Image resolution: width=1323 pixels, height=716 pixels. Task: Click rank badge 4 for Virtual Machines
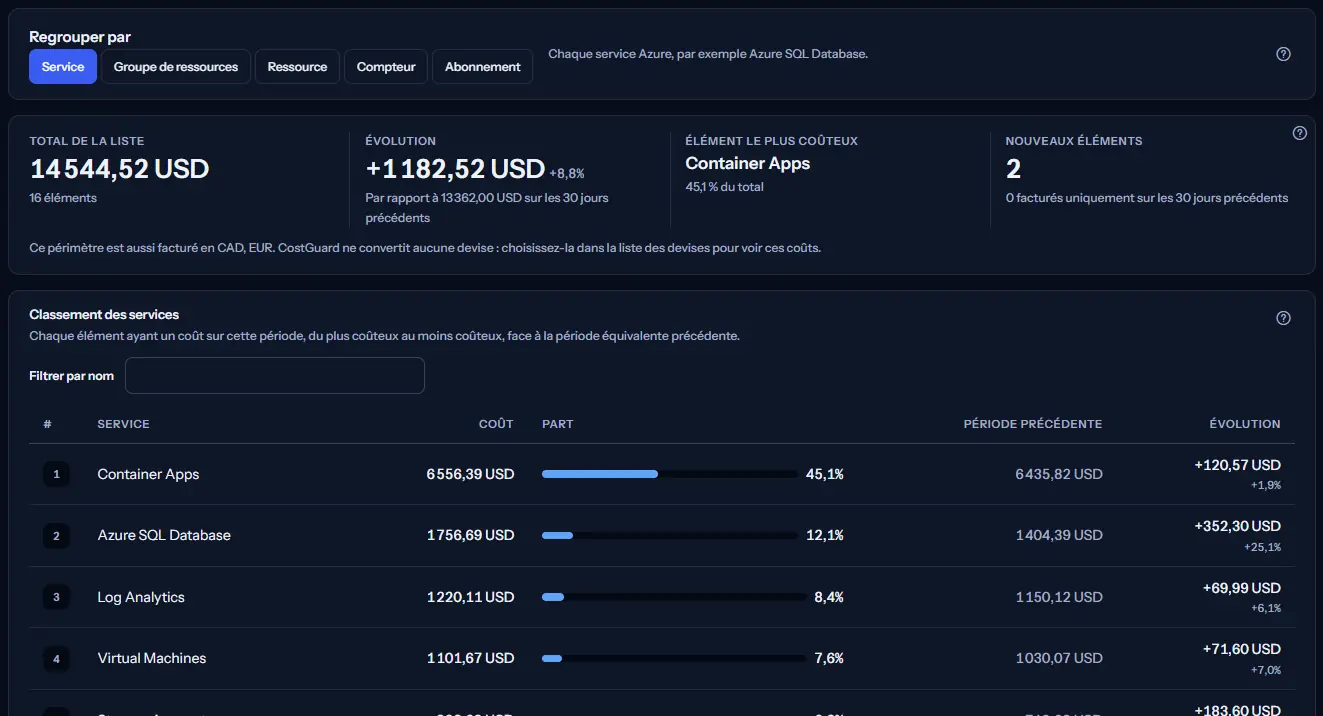pyautogui.click(x=56, y=659)
